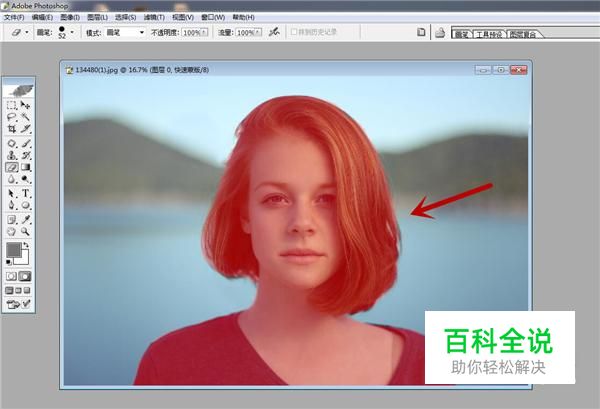Select the Crop tool
The image size is (600, 409).
click(11, 129)
